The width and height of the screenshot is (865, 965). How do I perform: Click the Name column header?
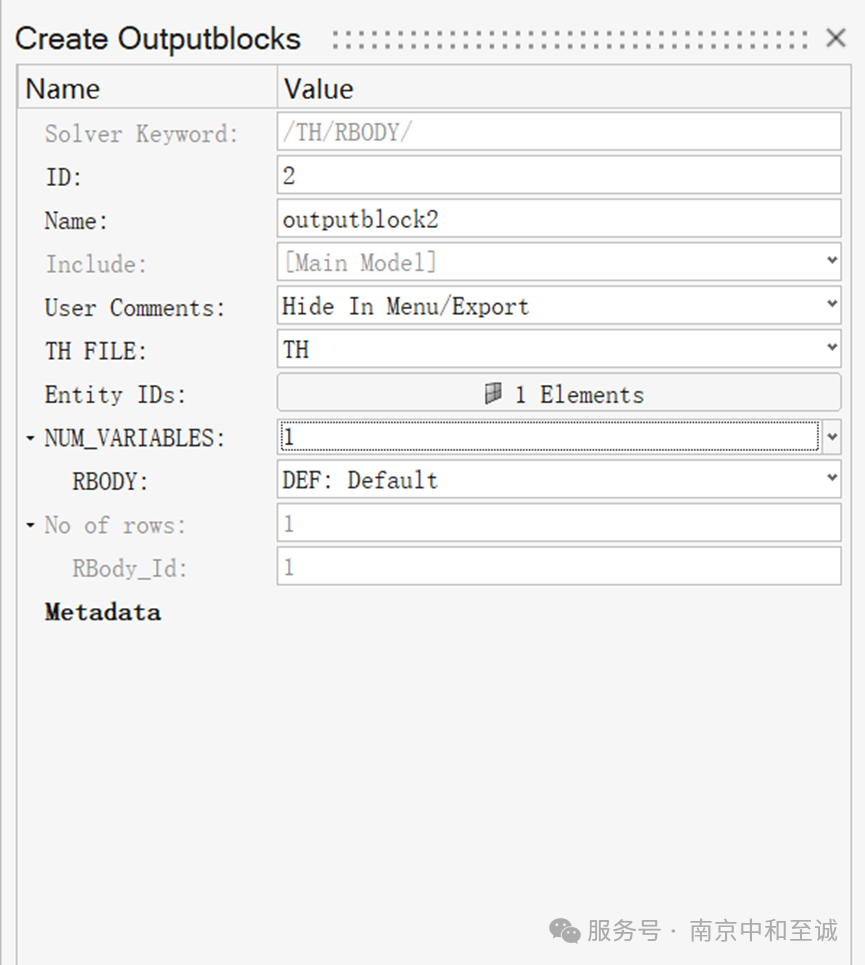click(x=147, y=88)
